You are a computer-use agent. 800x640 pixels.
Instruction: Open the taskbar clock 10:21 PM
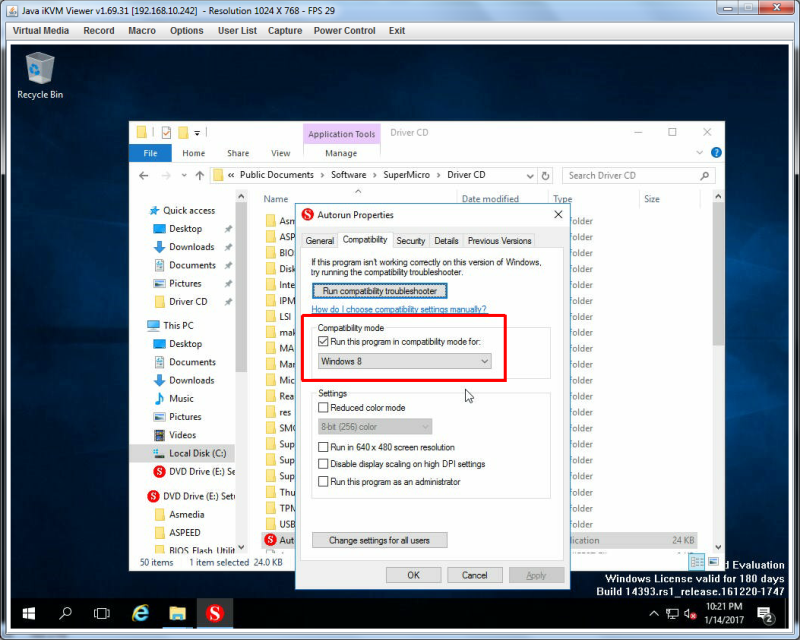click(723, 613)
